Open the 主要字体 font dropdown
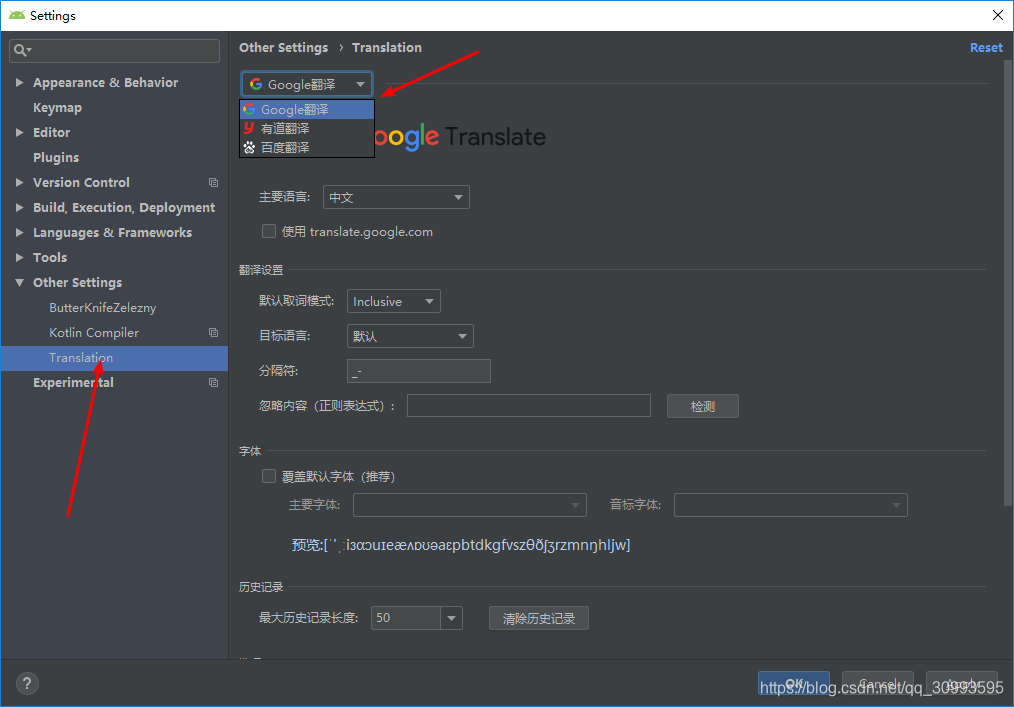1014x707 pixels. (469, 505)
